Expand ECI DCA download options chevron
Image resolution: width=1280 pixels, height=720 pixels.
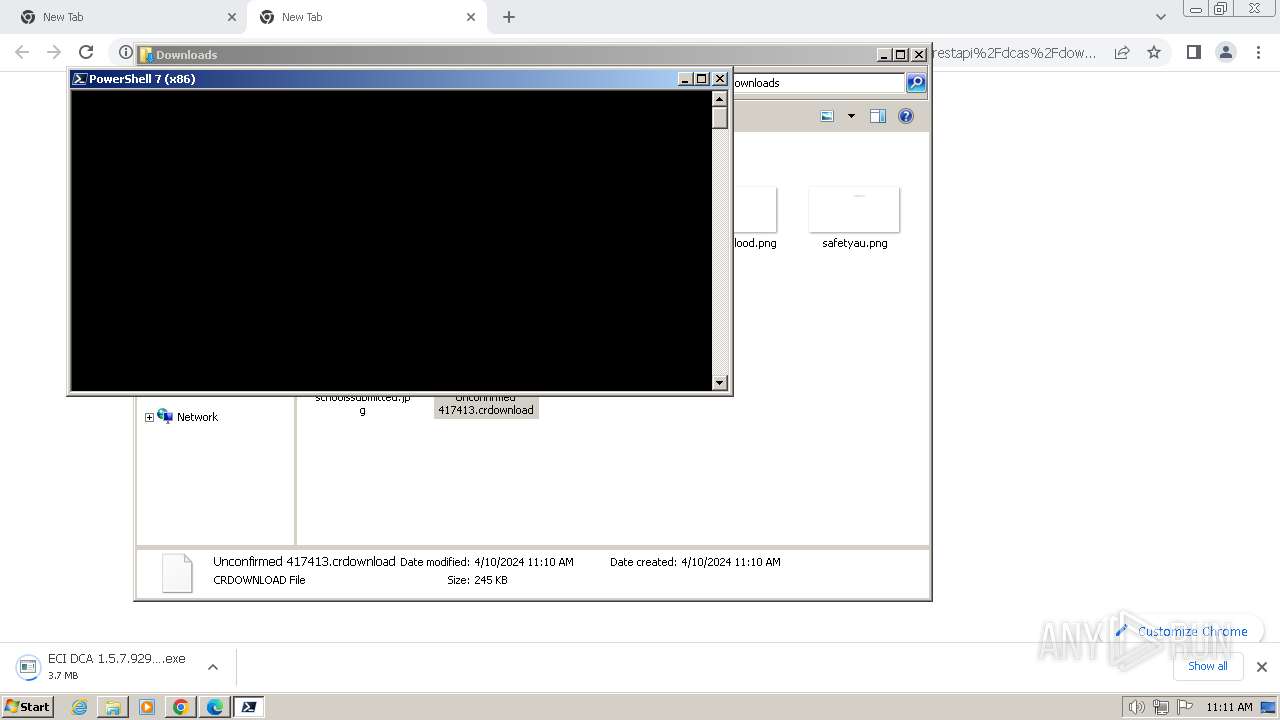[213, 667]
